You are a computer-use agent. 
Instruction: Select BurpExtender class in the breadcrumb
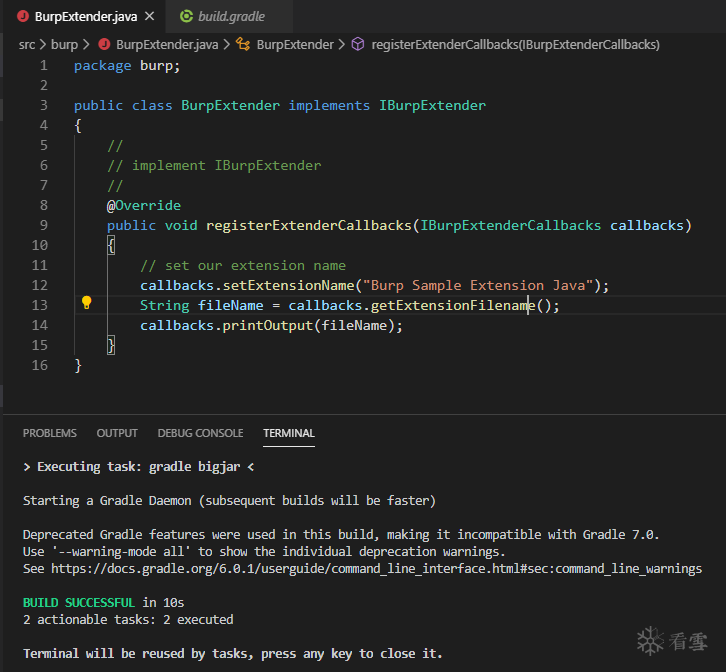[295, 44]
